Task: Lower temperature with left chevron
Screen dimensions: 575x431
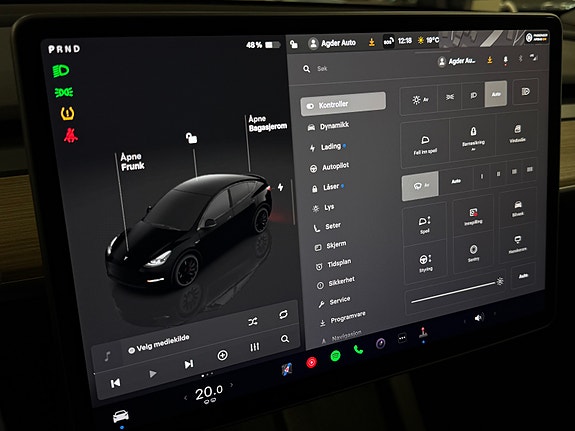Action: tap(186, 398)
